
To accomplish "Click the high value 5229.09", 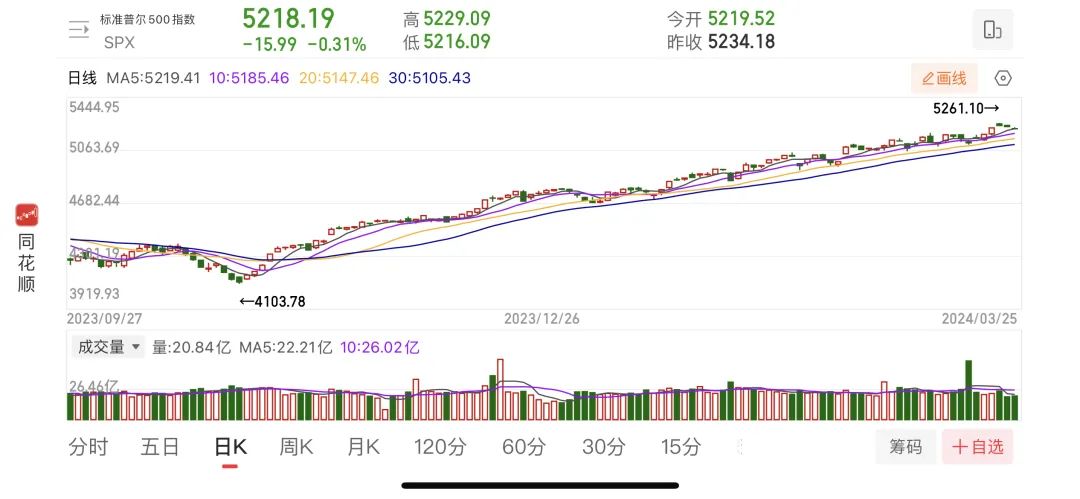I will coord(457,18).
